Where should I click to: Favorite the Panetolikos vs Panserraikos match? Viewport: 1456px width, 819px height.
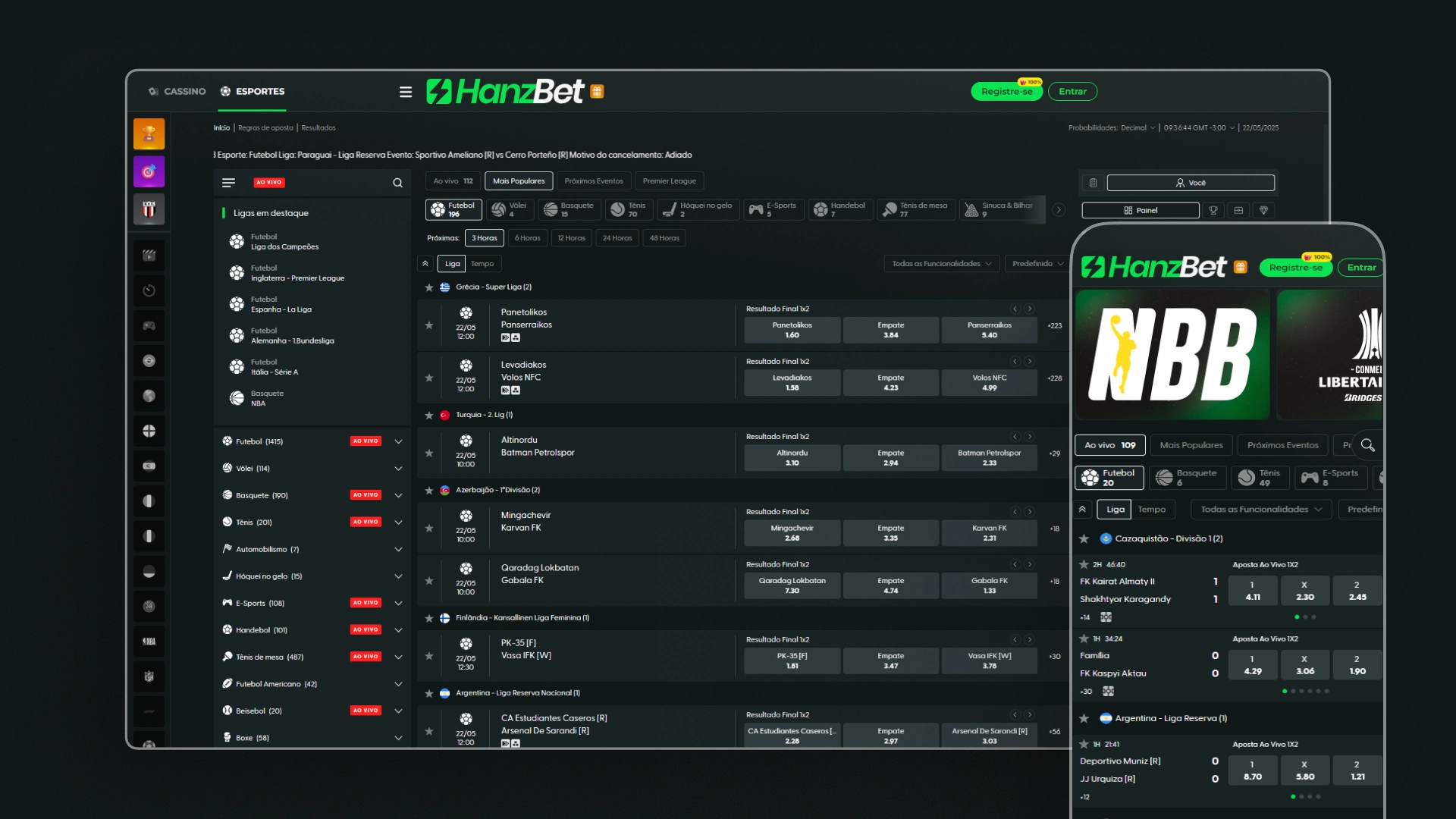(429, 325)
